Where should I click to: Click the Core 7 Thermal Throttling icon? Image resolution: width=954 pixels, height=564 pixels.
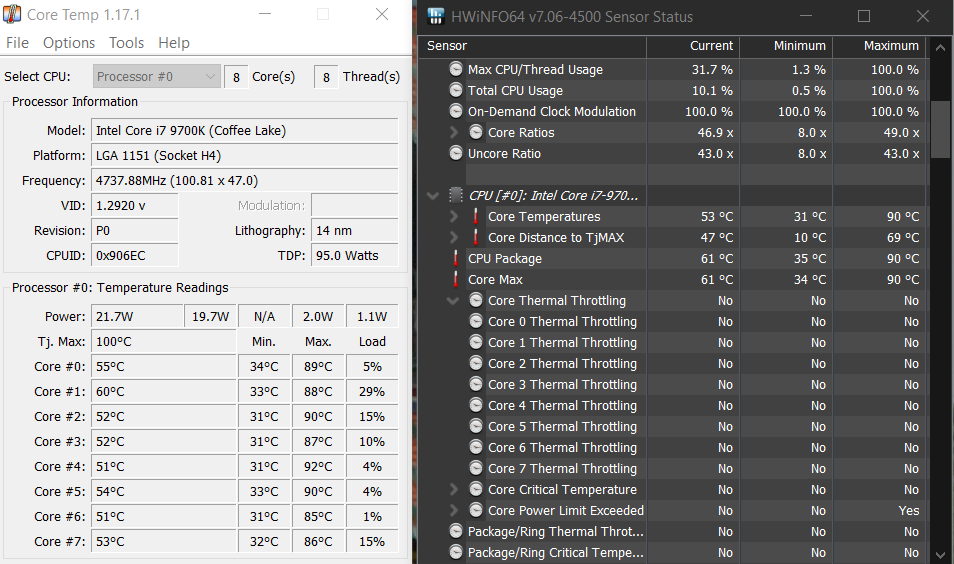[476, 468]
